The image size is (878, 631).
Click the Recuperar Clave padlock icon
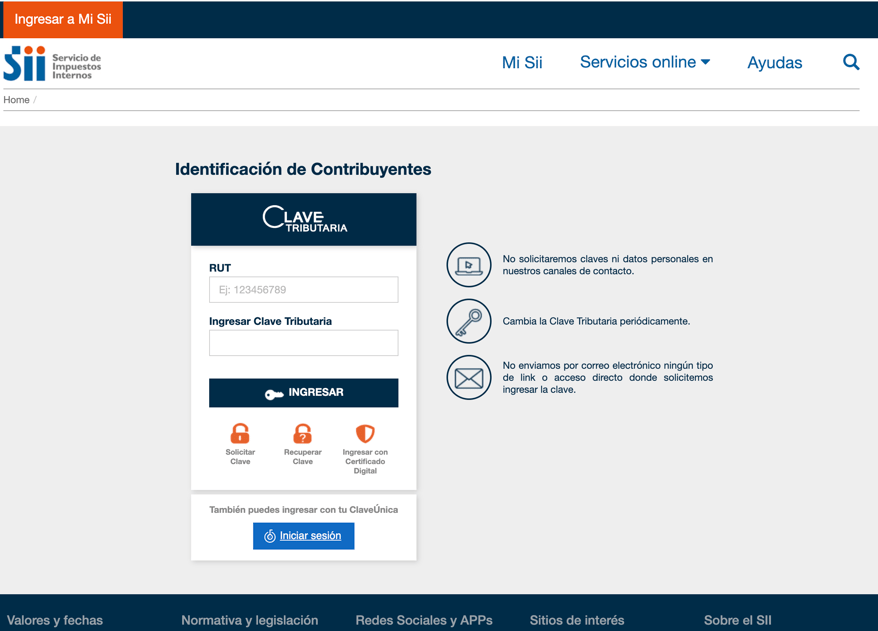pos(302,434)
